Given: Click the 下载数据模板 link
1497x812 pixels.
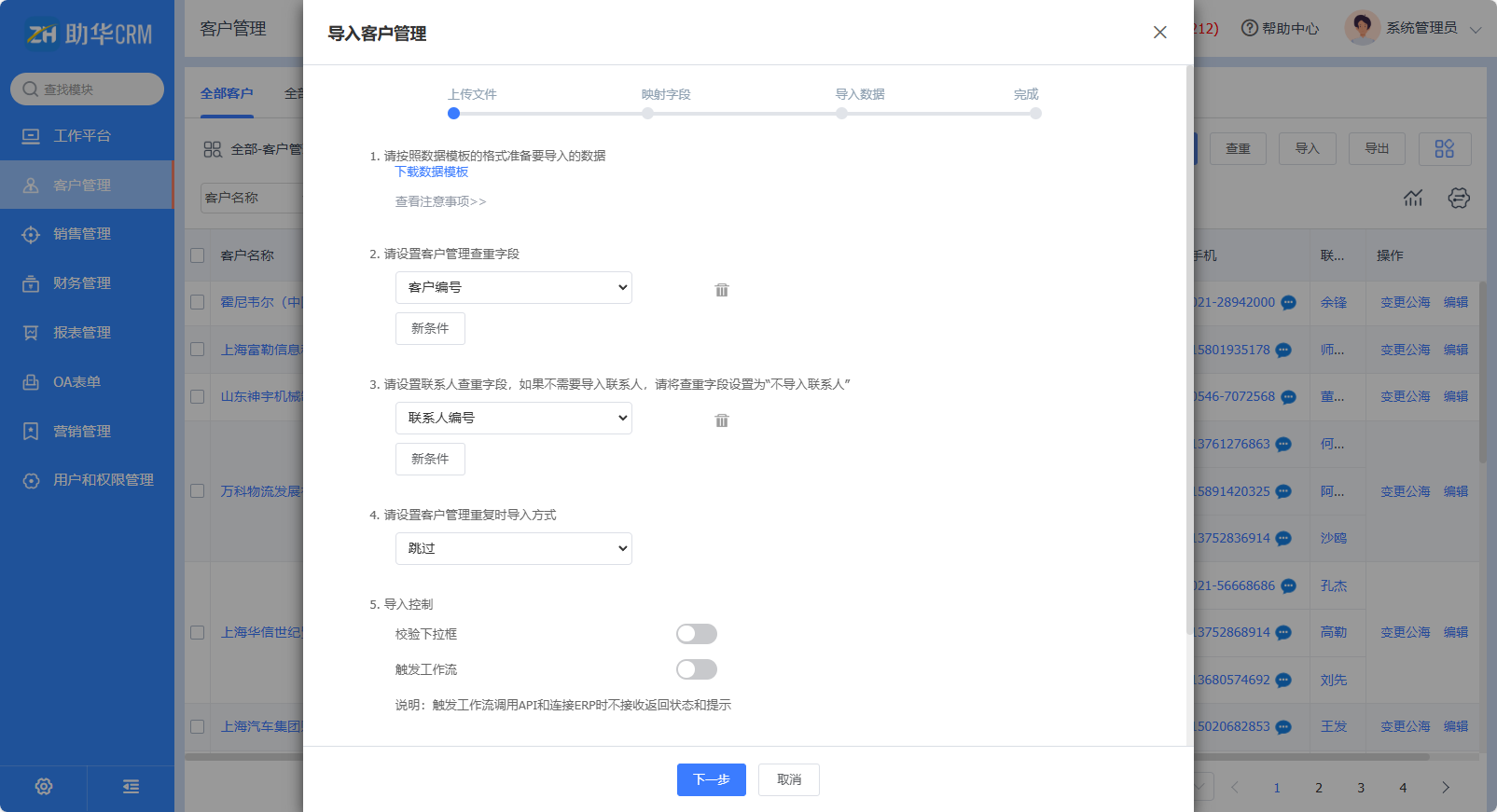Looking at the screenshot, I should [432, 172].
